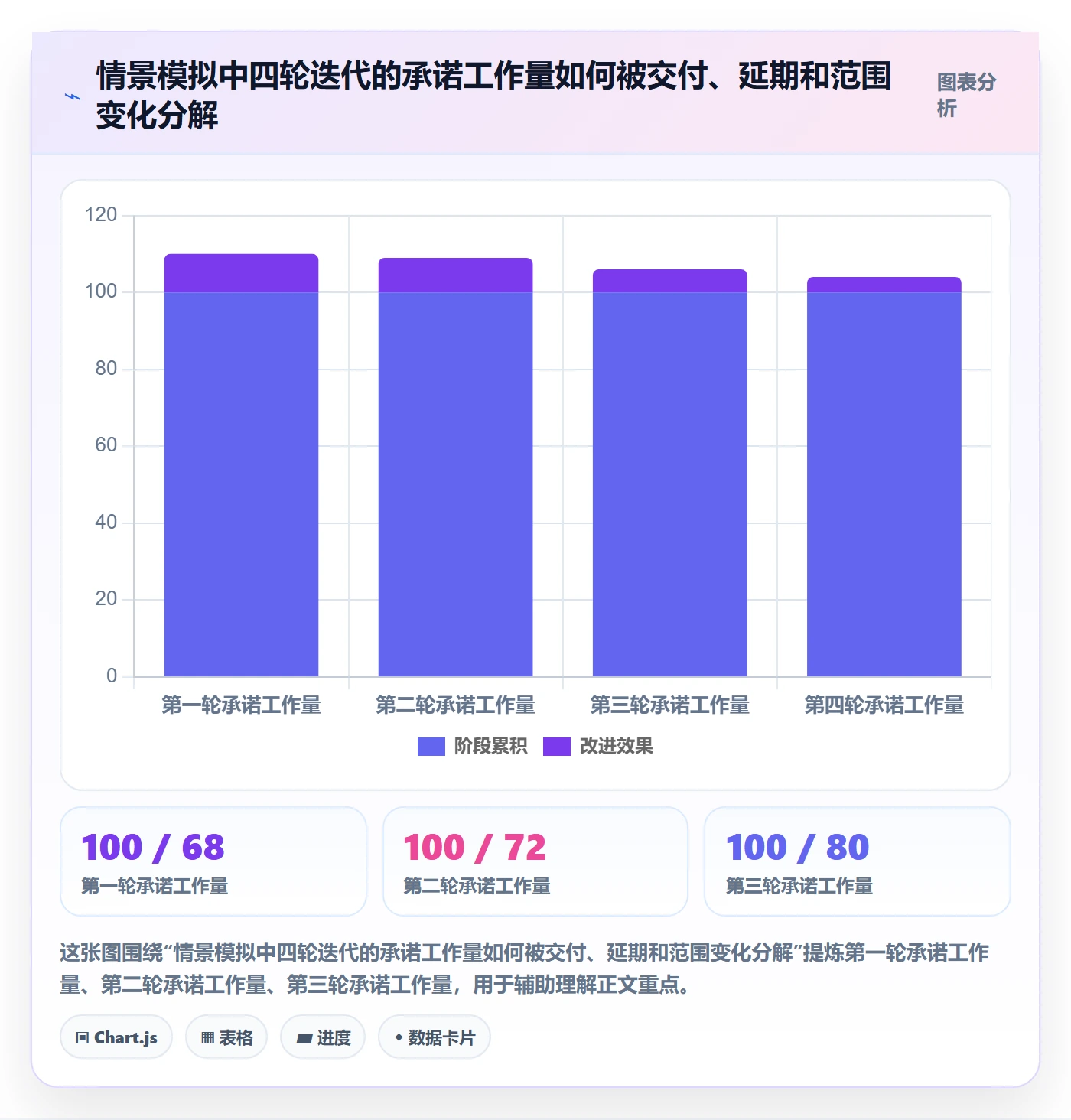Click the description paragraph starting 这张图围绕
Viewport: 1071px width, 1120px height.
pos(525,969)
